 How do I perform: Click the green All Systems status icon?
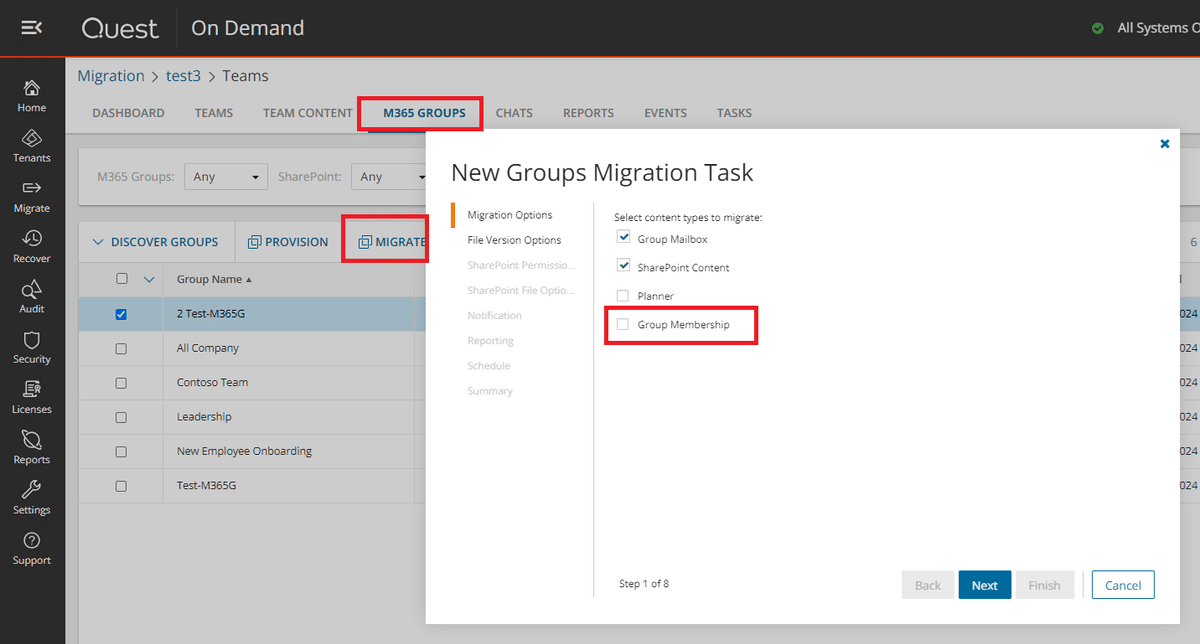tap(1100, 27)
